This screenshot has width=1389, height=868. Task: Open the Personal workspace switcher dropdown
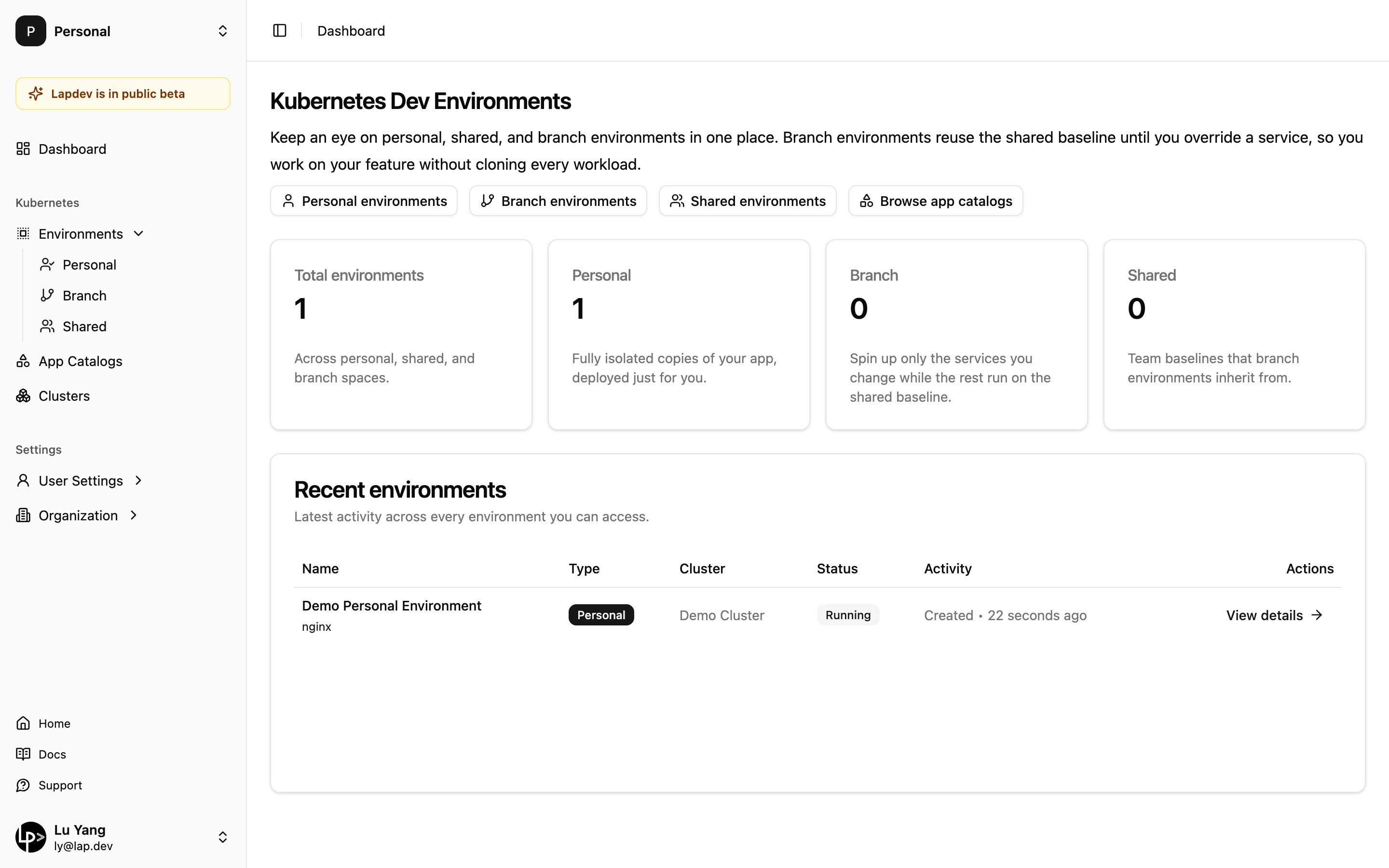(223, 31)
